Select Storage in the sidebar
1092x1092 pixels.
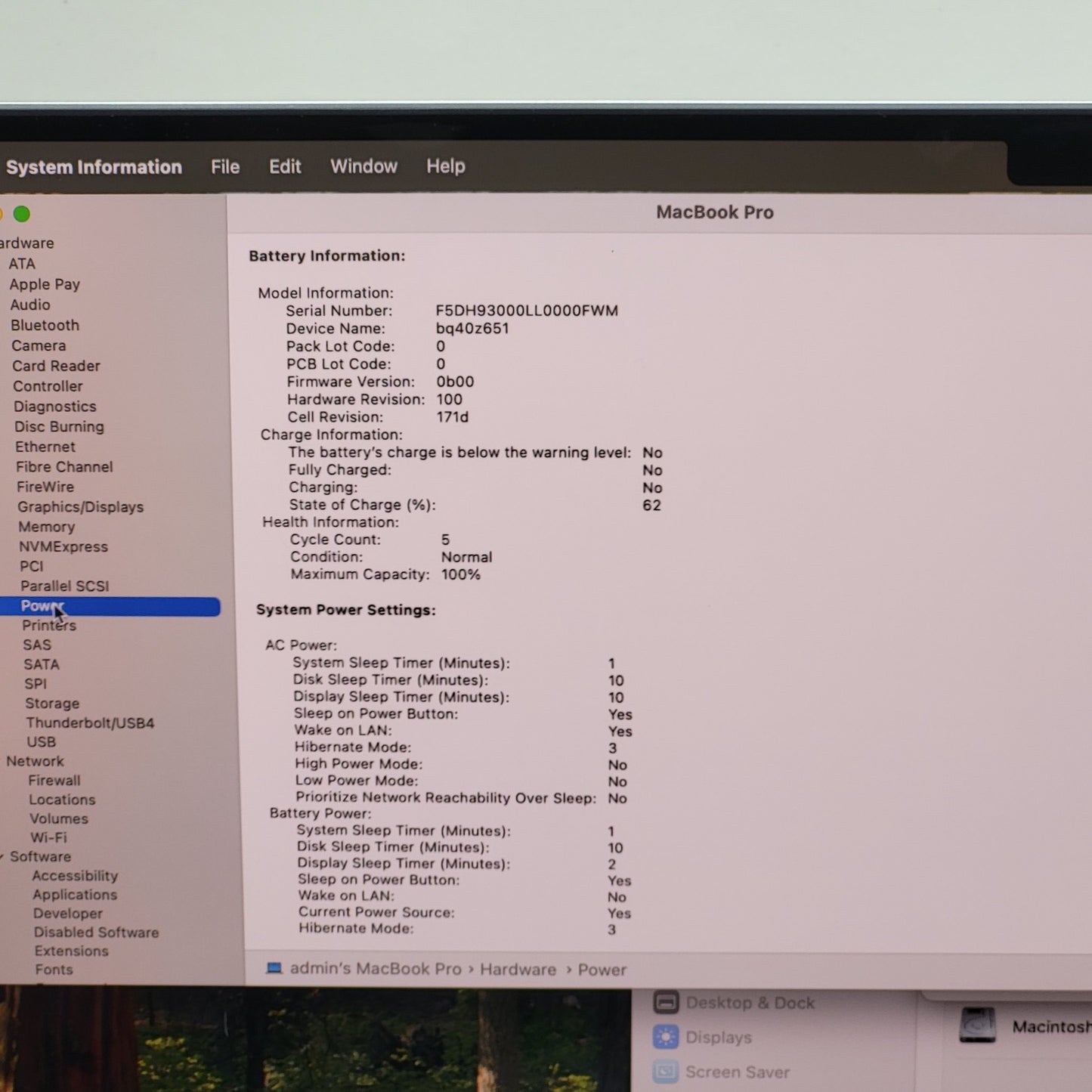(52, 703)
